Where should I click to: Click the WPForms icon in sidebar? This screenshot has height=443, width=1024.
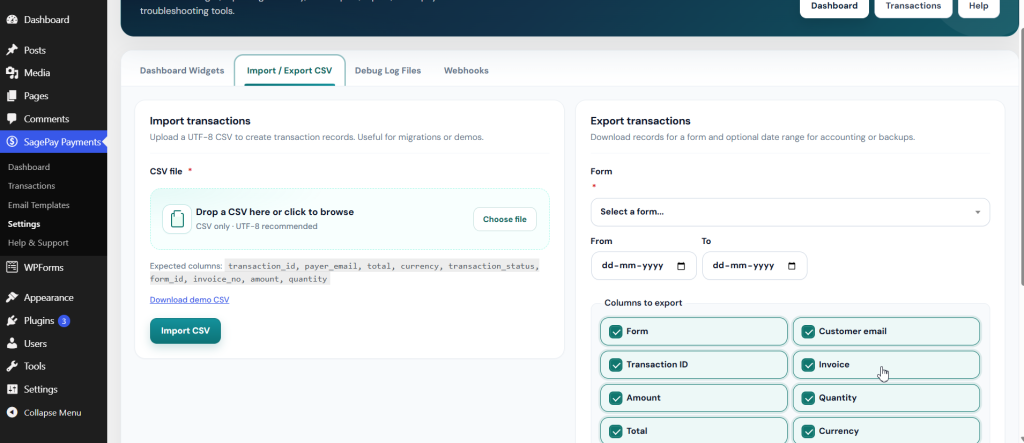[12, 267]
